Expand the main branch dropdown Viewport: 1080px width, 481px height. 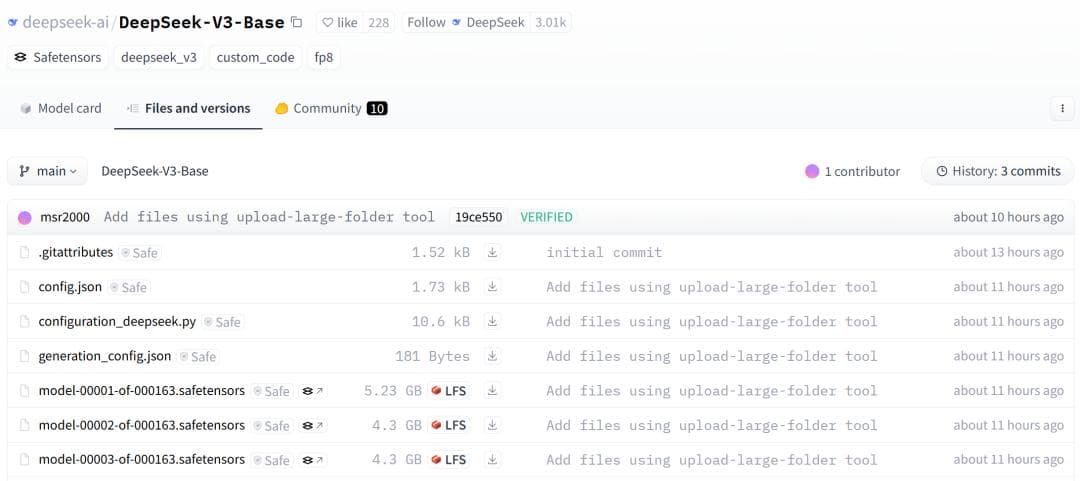pos(48,171)
